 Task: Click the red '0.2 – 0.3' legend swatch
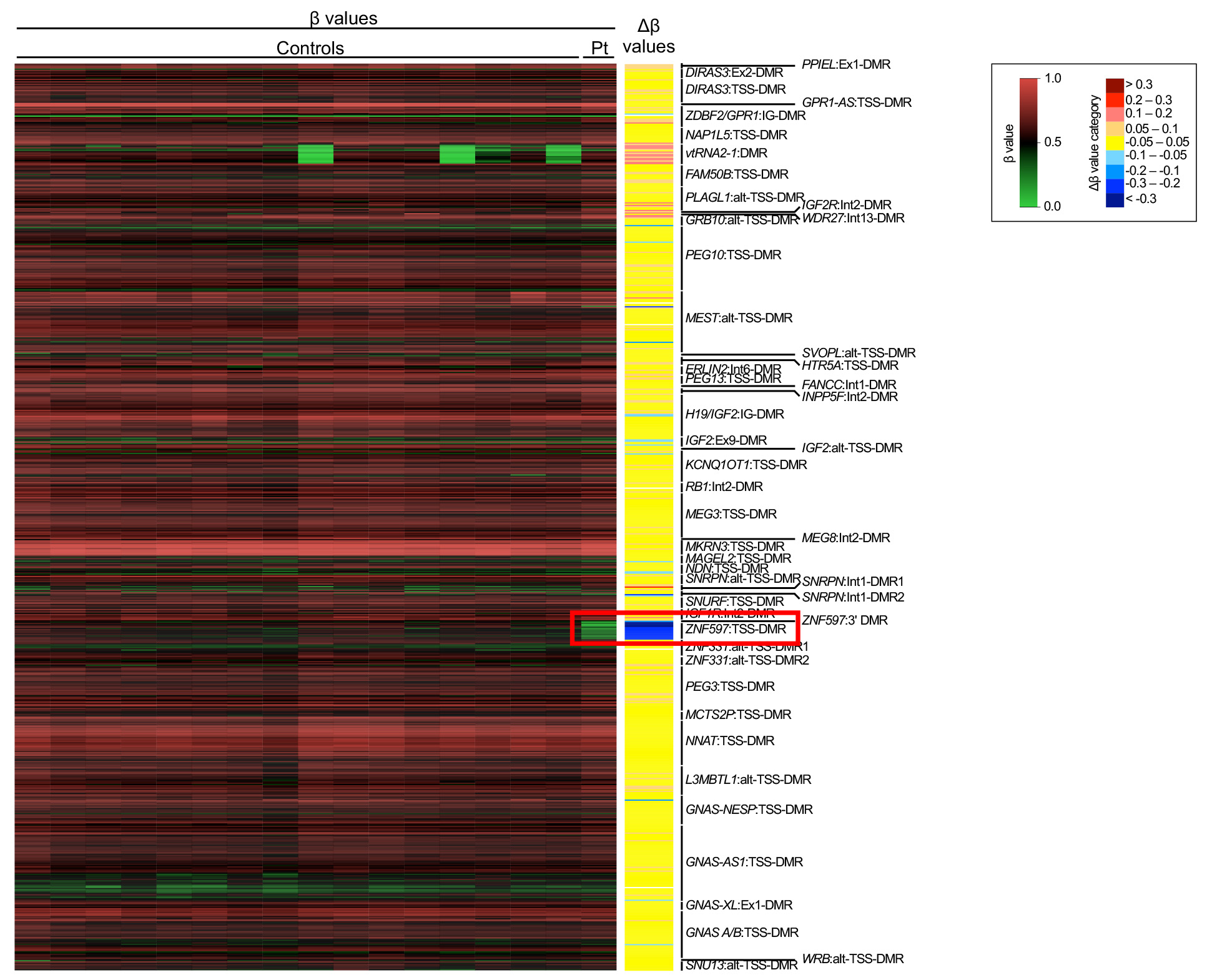click(x=1114, y=100)
